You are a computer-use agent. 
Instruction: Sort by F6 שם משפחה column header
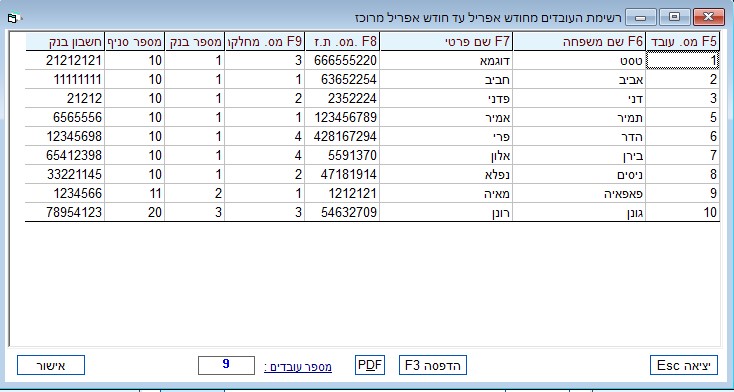click(x=580, y=42)
